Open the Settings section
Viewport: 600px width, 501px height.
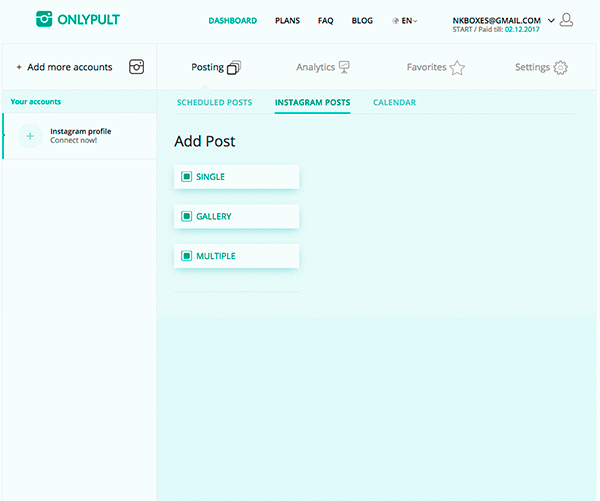(541, 67)
